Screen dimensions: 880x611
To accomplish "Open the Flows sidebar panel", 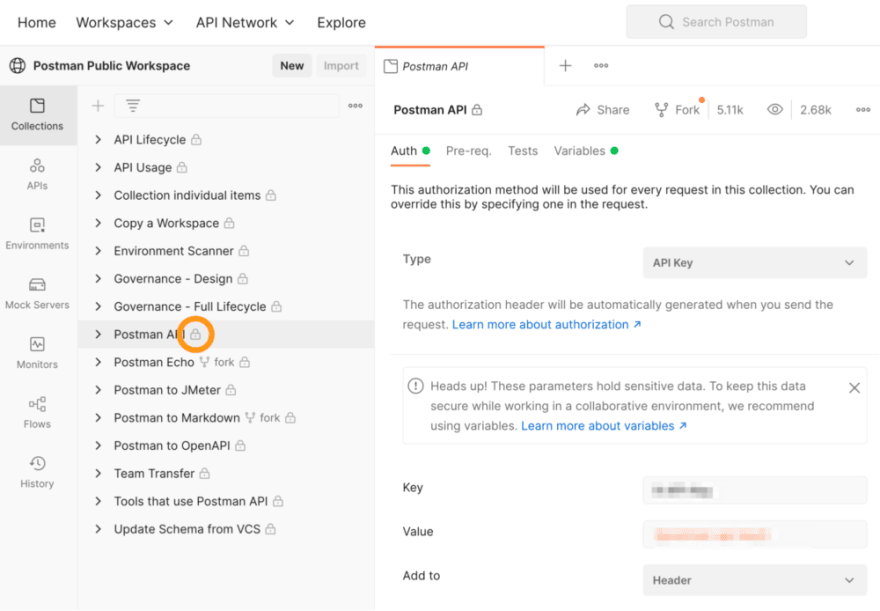I will [38, 412].
